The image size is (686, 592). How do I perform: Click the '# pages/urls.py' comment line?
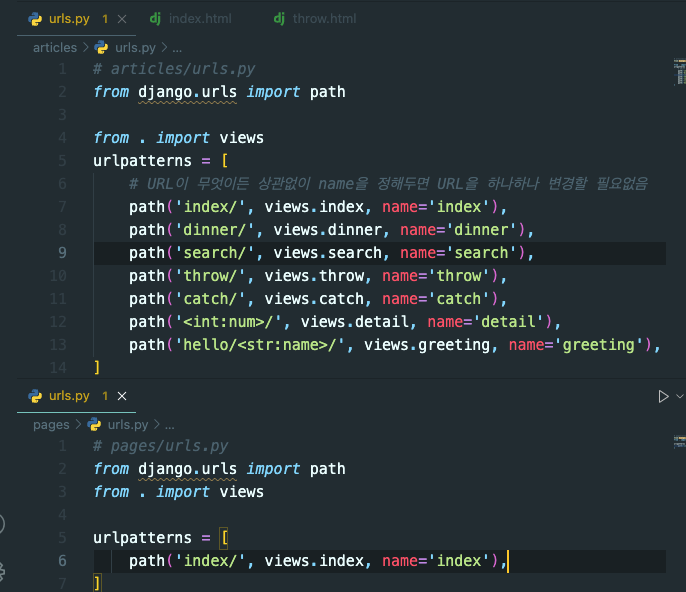click(x=161, y=446)
